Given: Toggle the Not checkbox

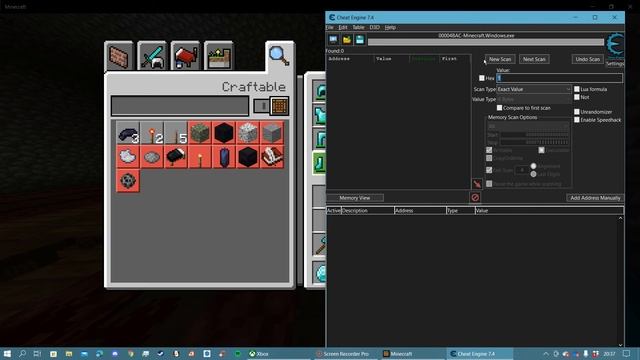Looking at the screenshot, I should (577, 97).
